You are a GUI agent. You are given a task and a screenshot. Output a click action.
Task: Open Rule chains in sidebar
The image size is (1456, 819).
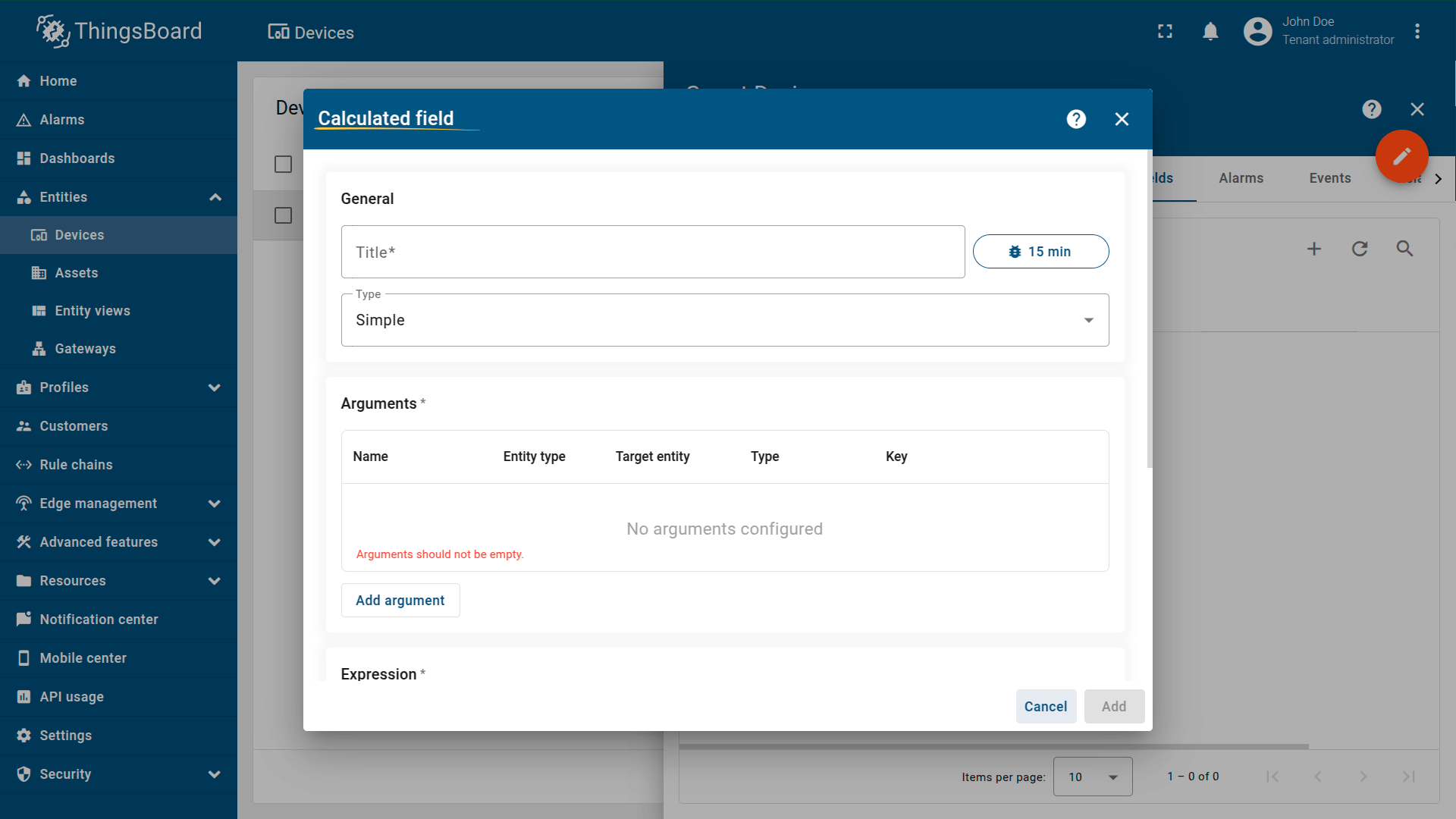click(x=76, y=465)
